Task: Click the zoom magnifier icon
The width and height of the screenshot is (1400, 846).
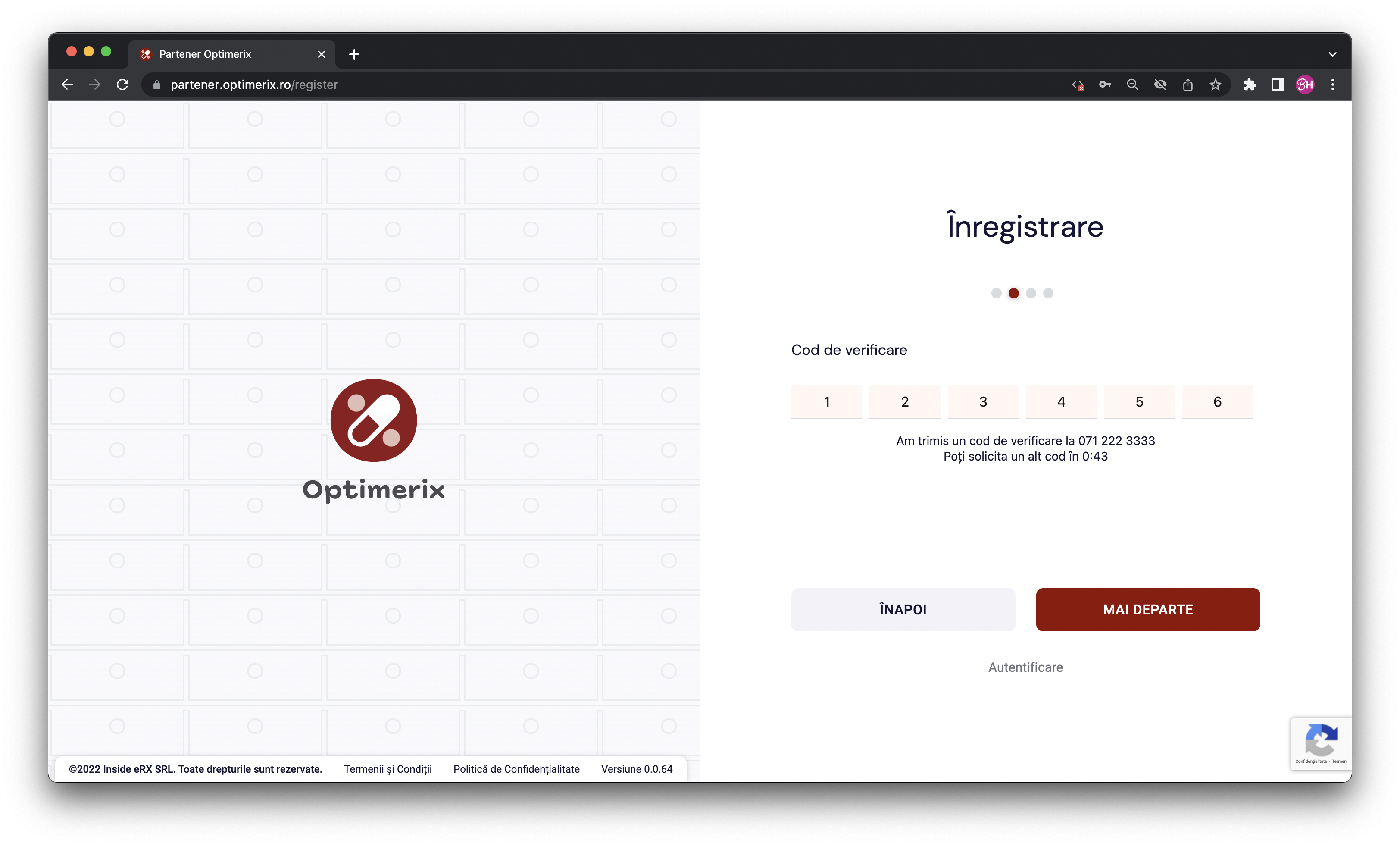Action: [1132, 85]
